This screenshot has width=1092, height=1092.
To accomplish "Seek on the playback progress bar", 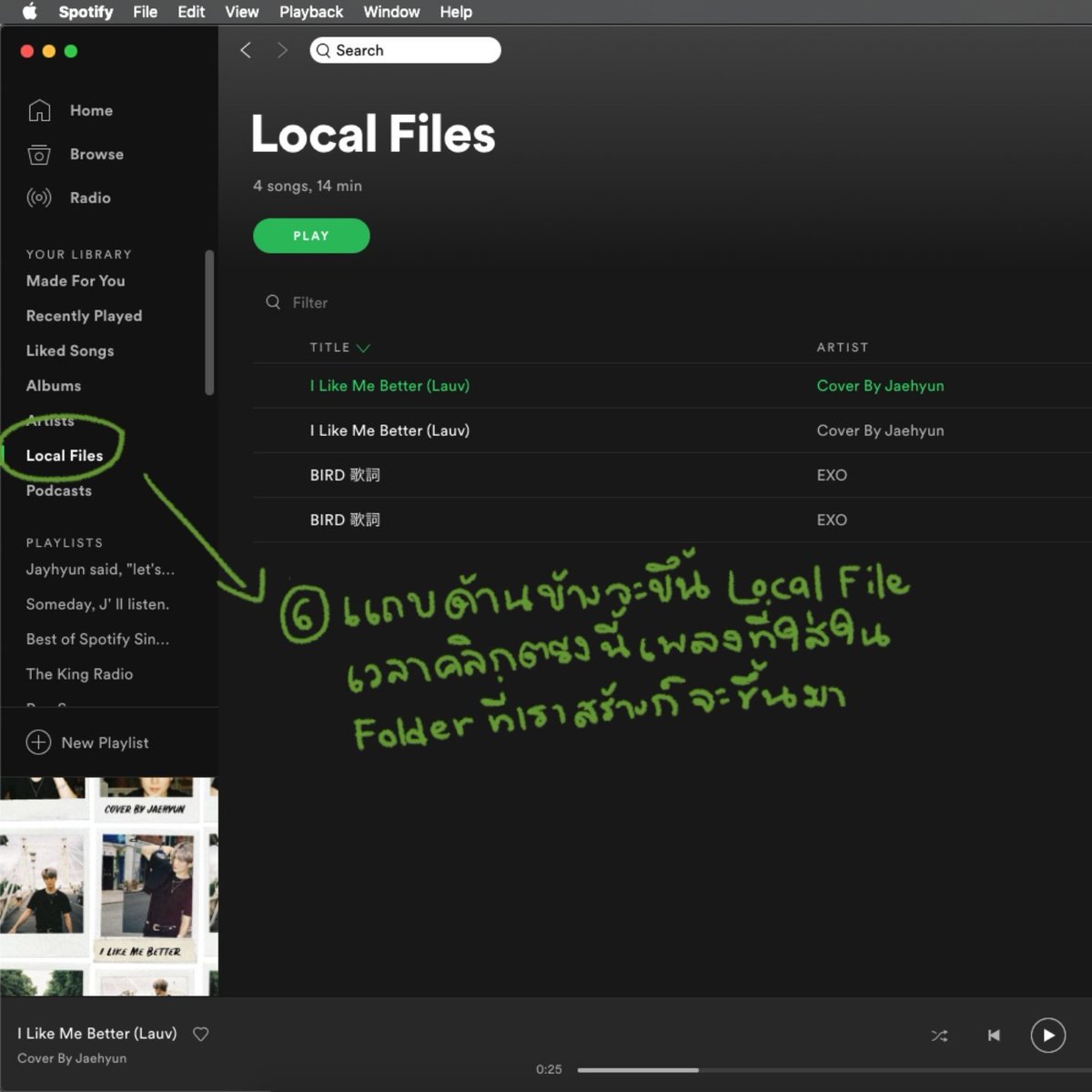I will 834,1070.
